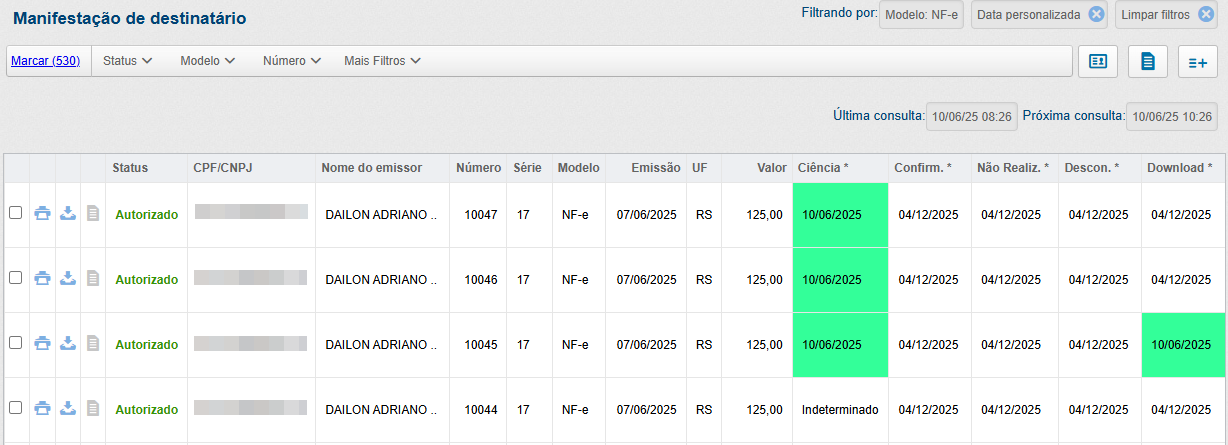Print invoice number 10044
Image resolution: width=1228 pixels, height=445 pixels.
[x=42, y=408]
